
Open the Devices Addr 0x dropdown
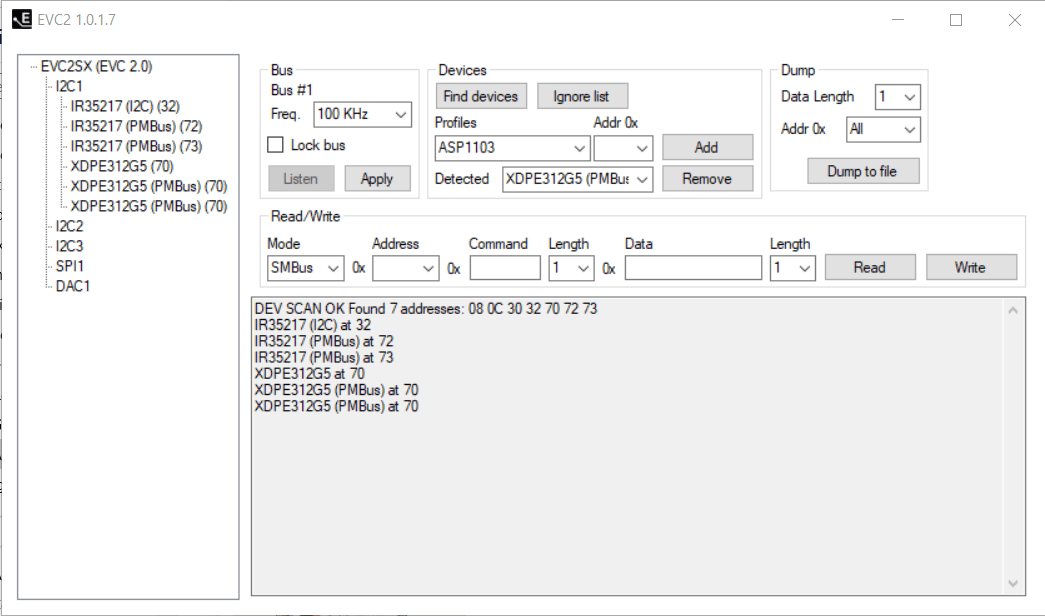[x=623, y=148]
